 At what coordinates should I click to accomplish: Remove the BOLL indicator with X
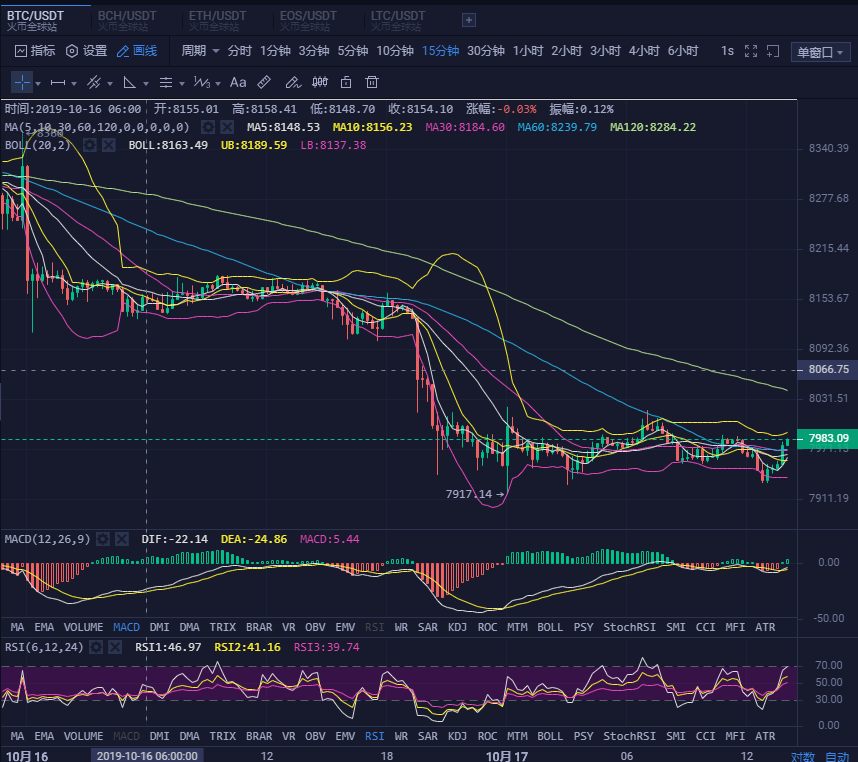coord(109,145)
